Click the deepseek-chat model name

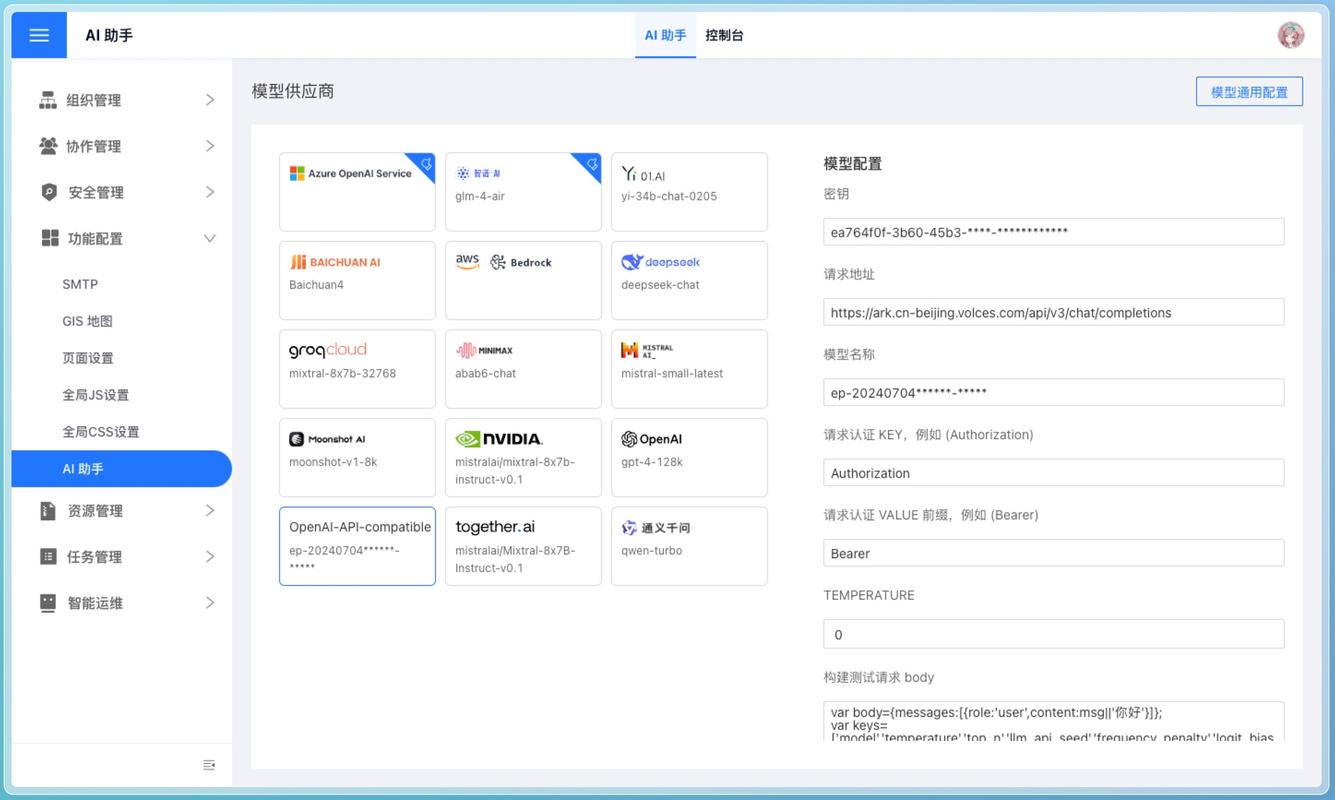point(660,285)
